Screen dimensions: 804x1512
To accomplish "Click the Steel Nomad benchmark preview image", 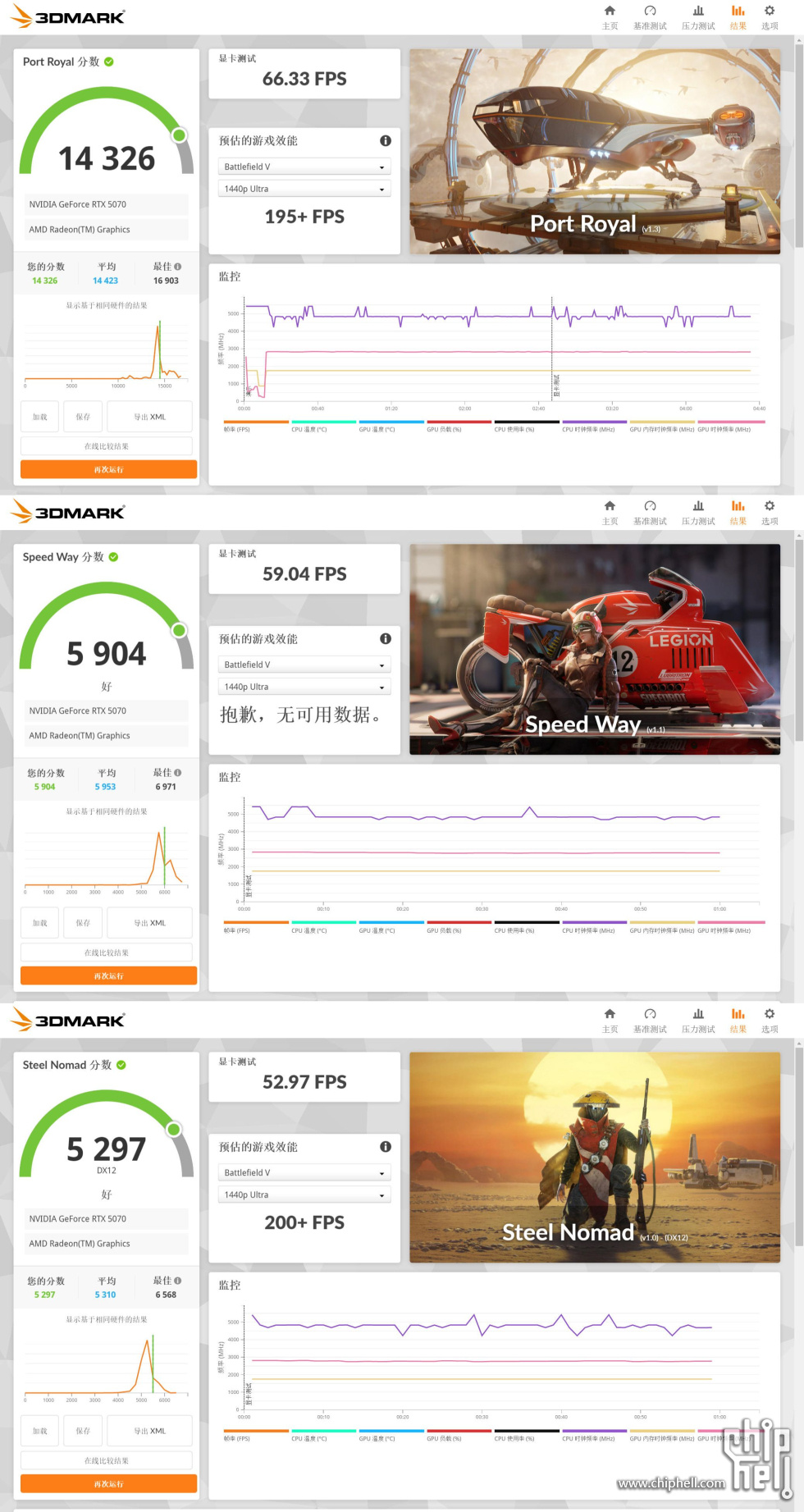I will (595, 1158).
